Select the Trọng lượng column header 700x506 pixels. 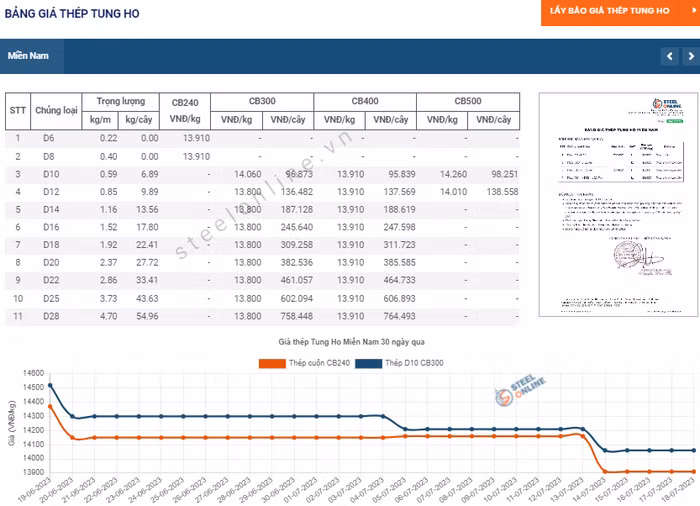[x=121, y=101]
